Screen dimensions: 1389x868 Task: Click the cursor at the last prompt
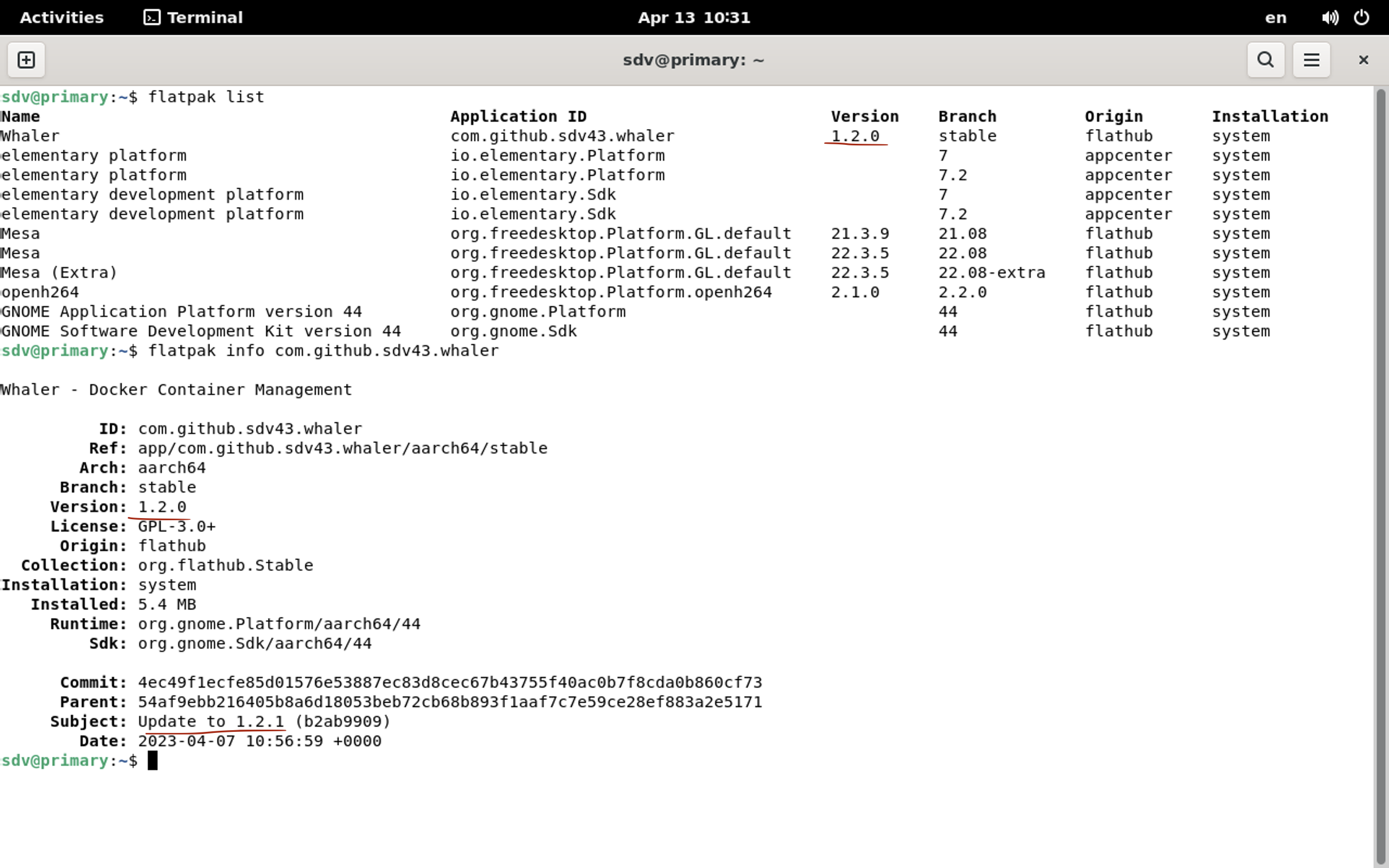152,761
